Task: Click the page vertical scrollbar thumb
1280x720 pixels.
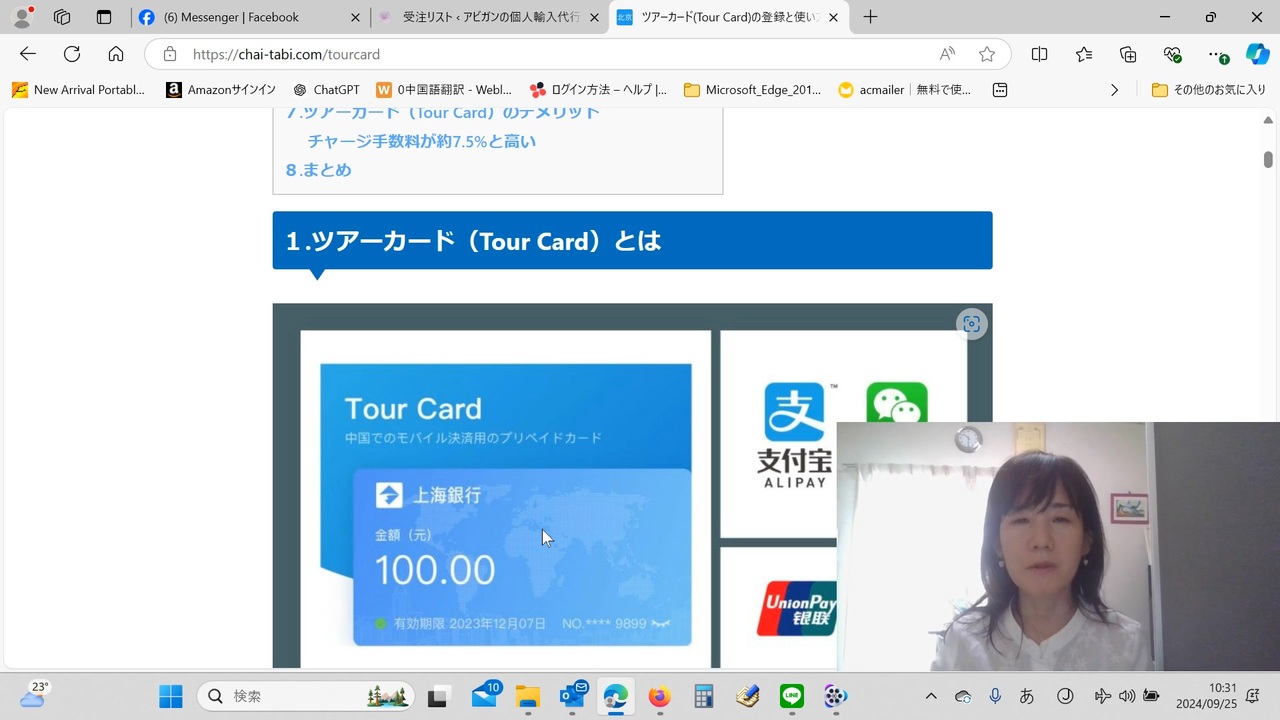Action: tap(1268, 159)
